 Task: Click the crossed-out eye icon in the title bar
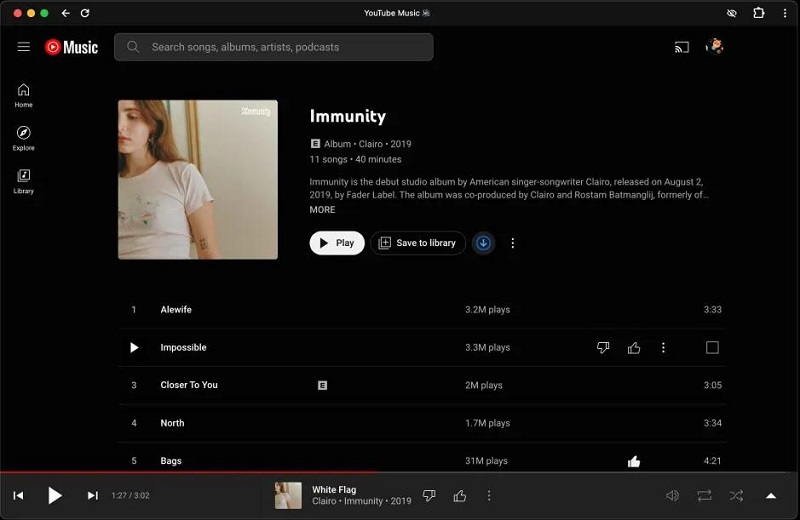(732, 13)
